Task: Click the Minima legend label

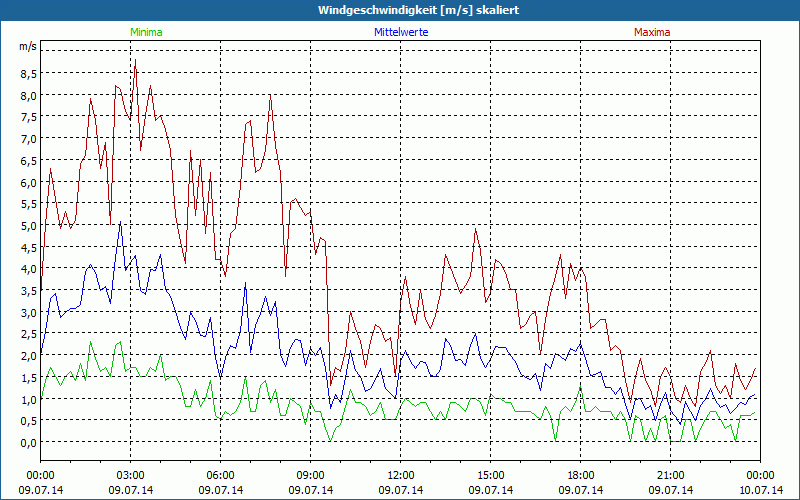Action: [146, 32]
